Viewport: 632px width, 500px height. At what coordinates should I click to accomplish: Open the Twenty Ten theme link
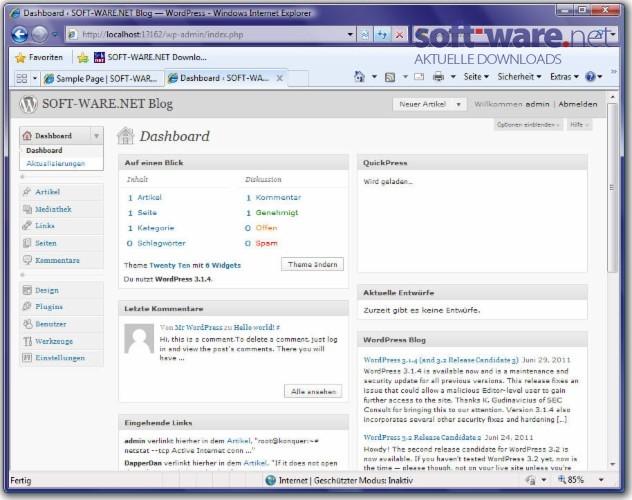click(170, 266)
